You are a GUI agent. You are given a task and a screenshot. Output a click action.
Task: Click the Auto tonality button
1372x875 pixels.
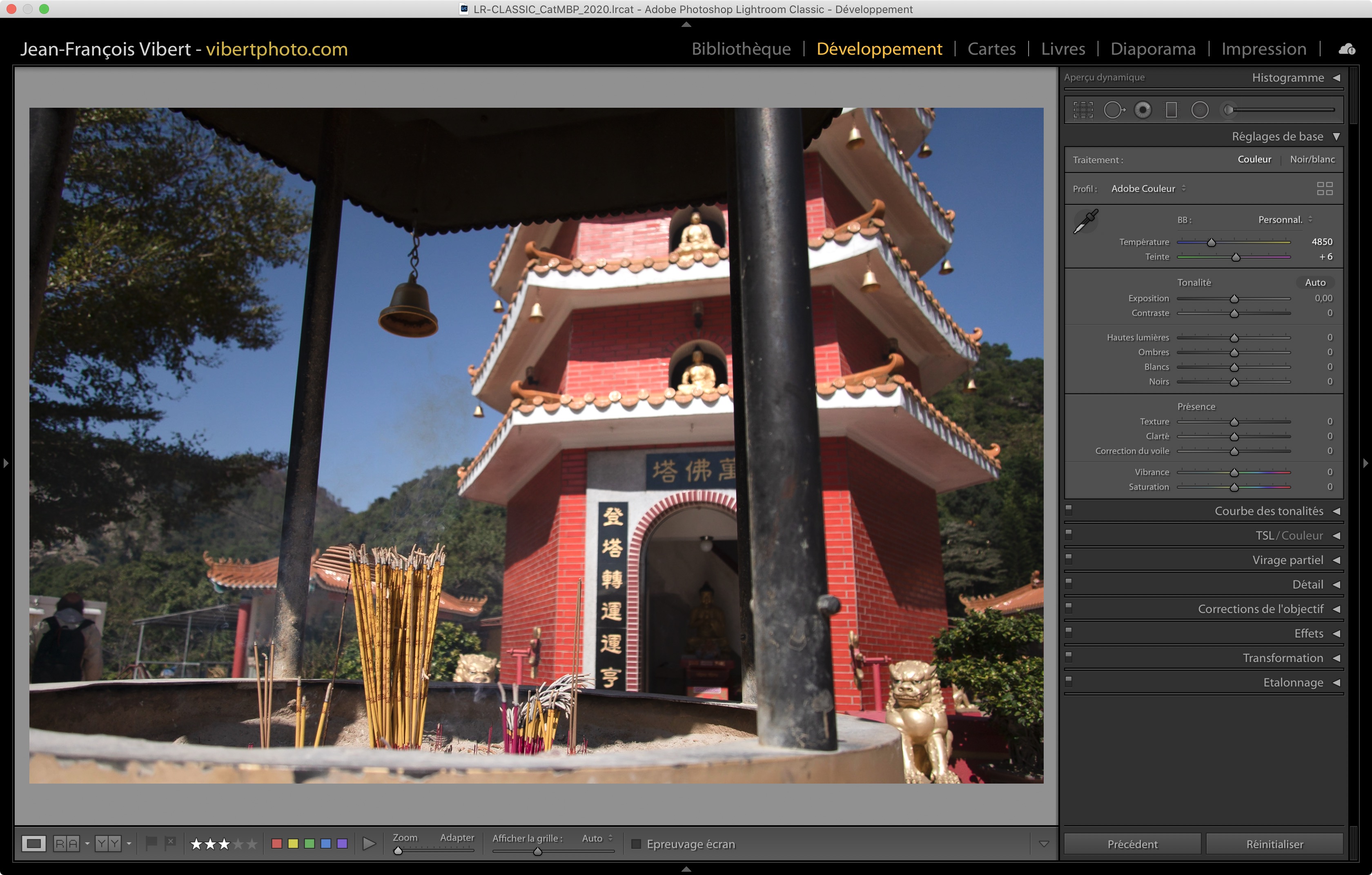pyautogui.click(x=1315, y=282)
